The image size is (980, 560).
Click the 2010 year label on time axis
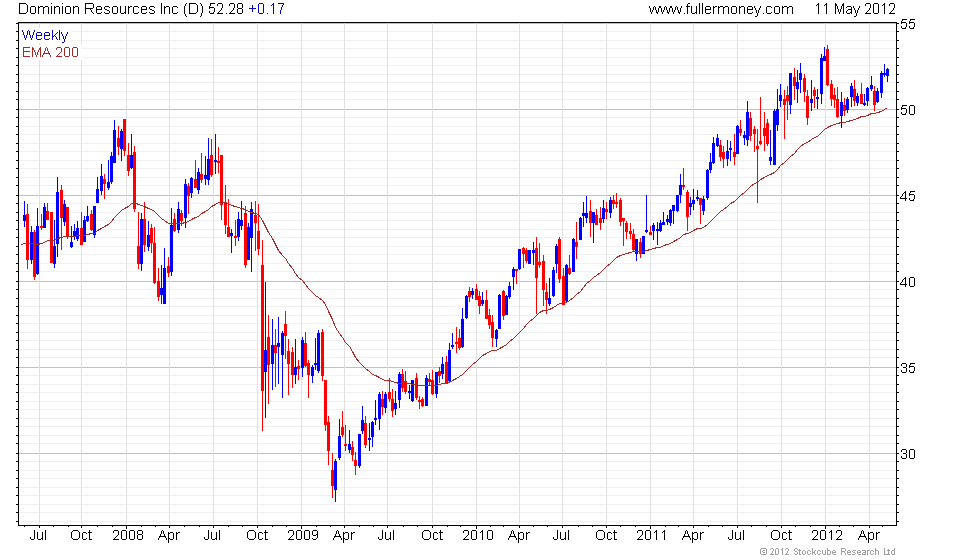pyautogui.click(x=478, y=536)
